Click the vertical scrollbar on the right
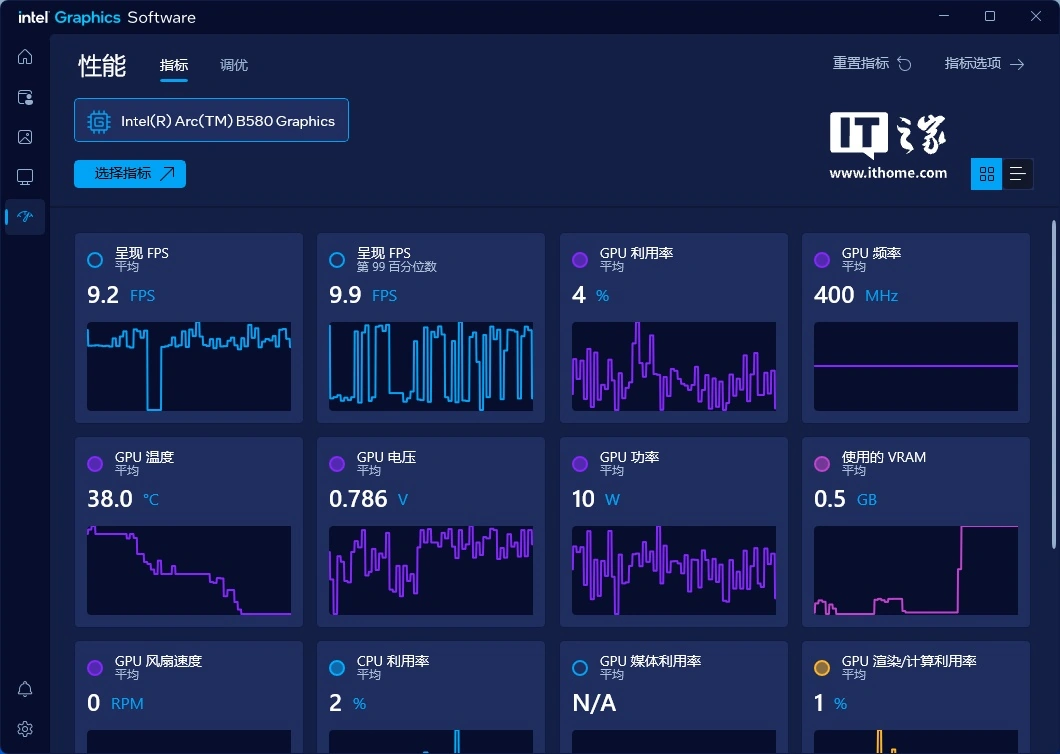The image size is (1060, 754). click(x=1054, y=385)
